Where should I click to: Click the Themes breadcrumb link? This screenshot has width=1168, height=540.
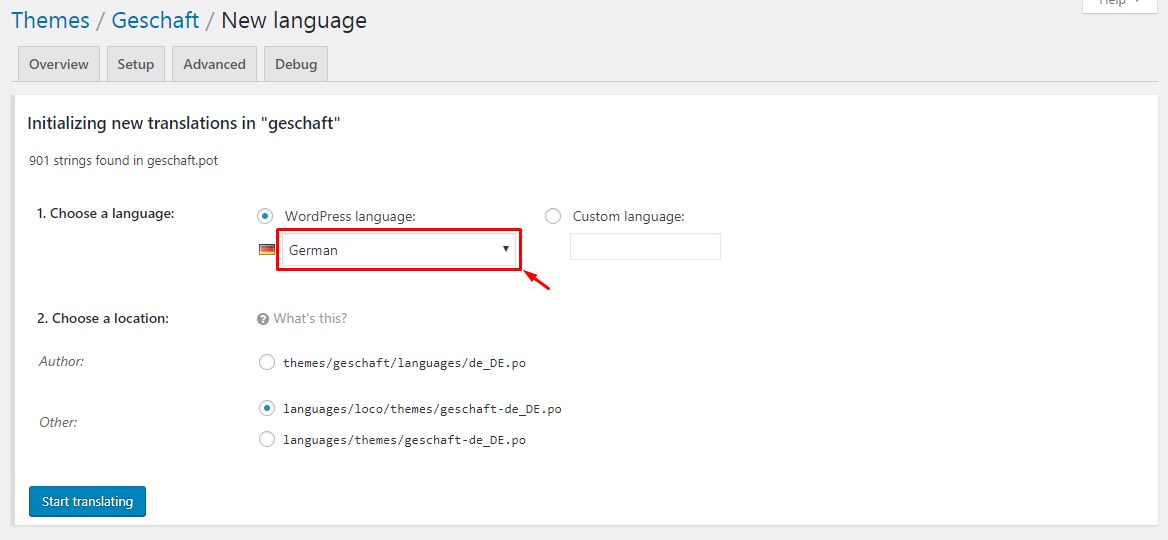pos(51,20)
